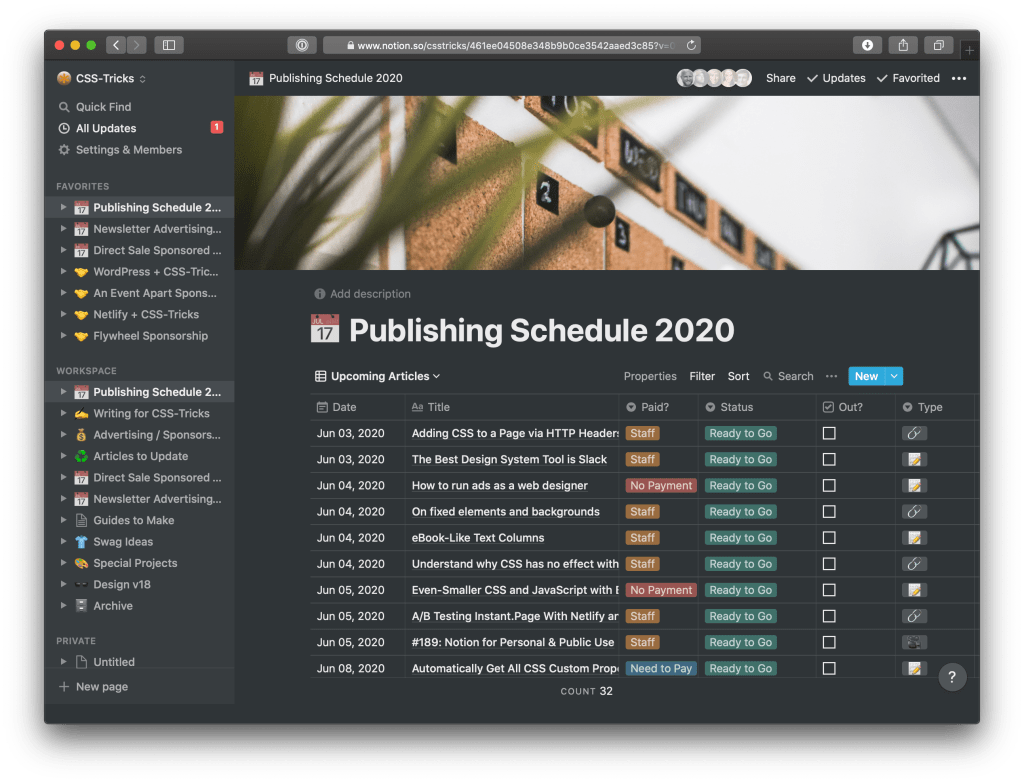Click the Need to Pay tag

[x=661, y=668]
